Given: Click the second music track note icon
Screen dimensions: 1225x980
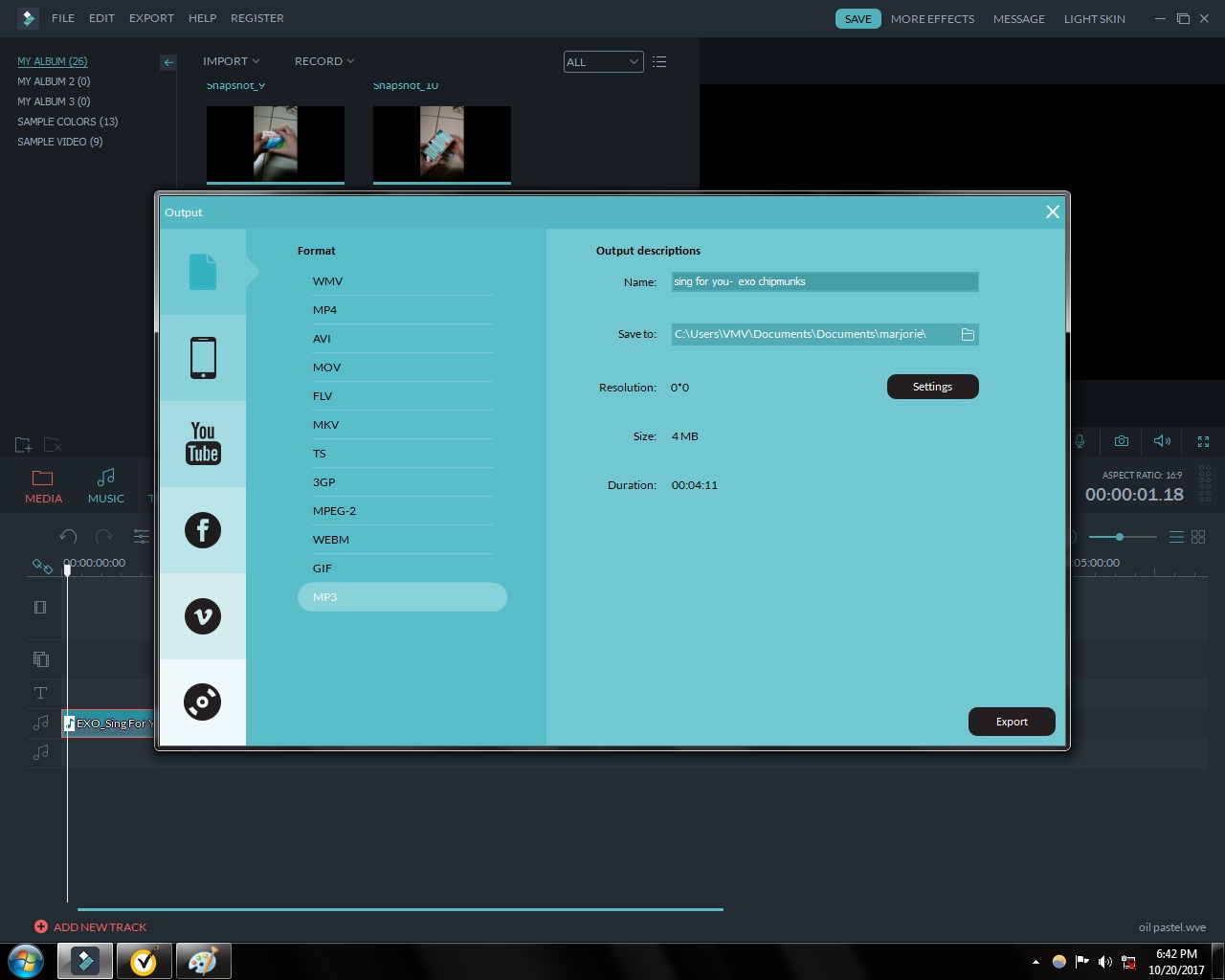Looking at the screenshot, I should pos(40,752).
